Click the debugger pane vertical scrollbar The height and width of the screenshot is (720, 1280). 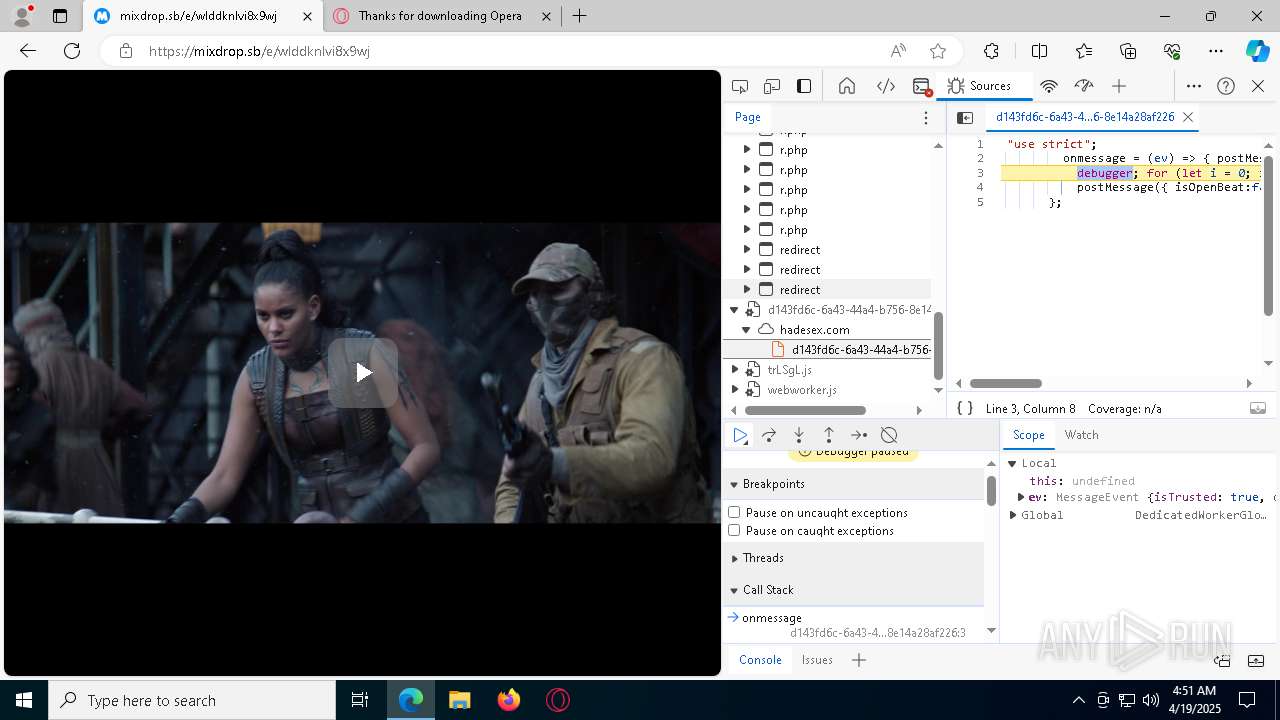[991, 491]
